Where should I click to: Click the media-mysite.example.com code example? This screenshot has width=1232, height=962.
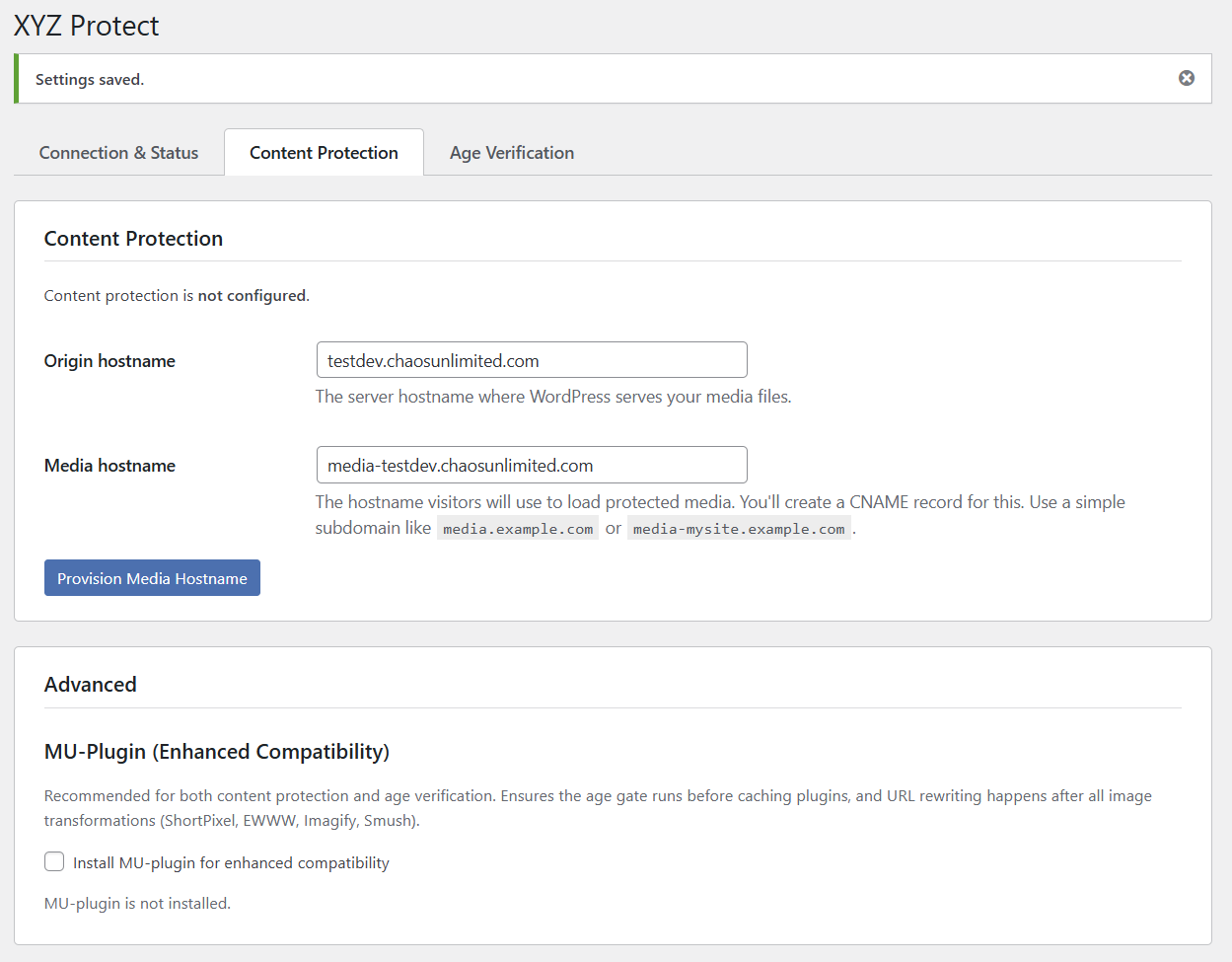click(739, 528)
